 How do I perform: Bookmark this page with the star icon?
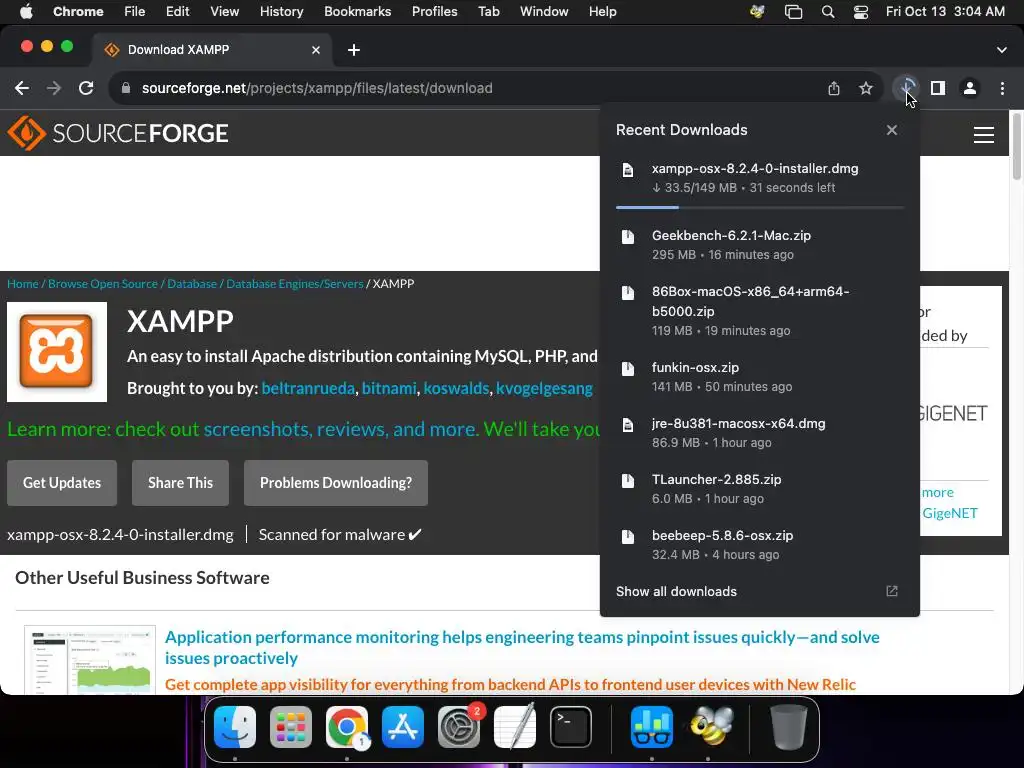pos(866,88)
